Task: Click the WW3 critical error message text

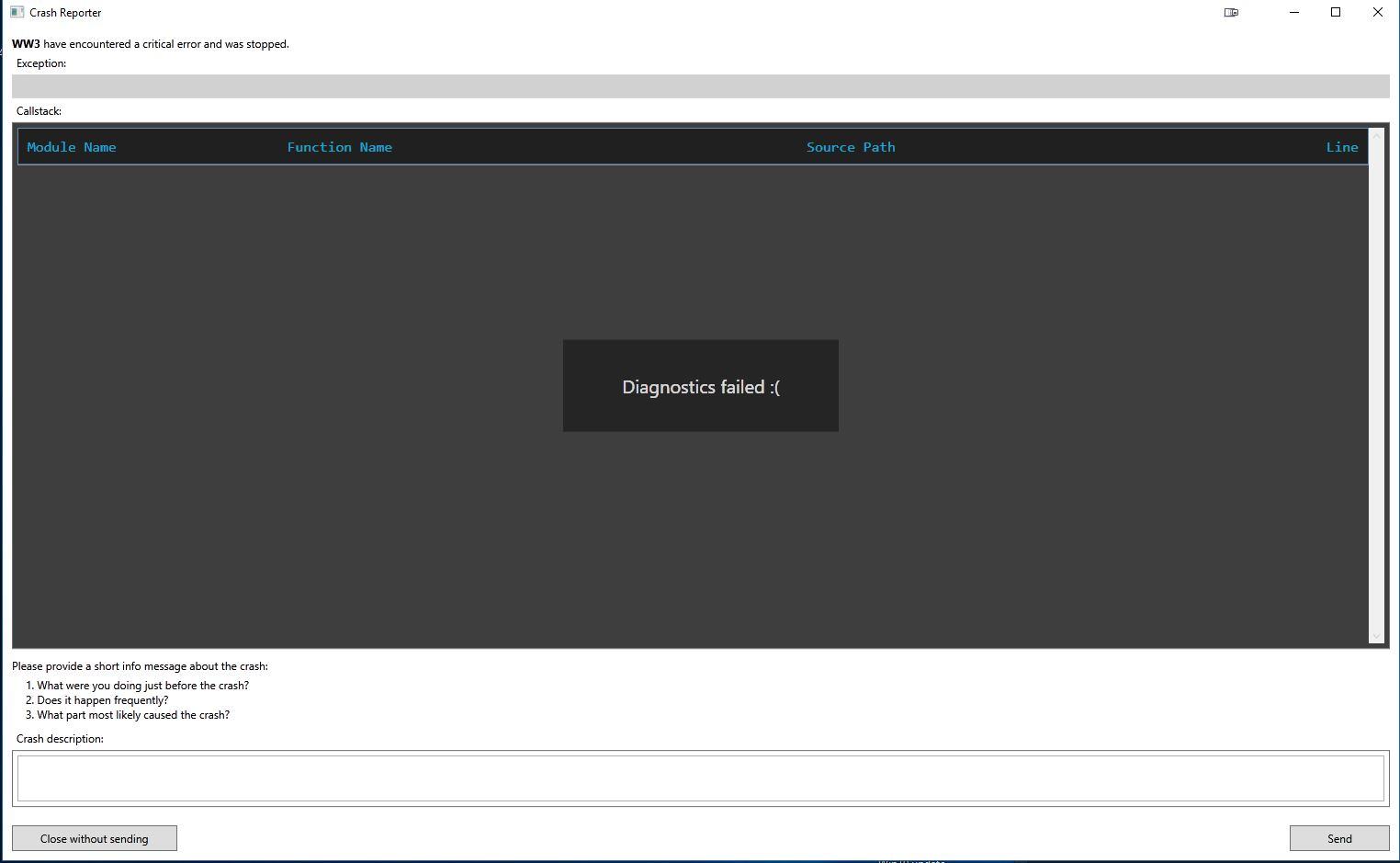Action: pyautogui.click(x=151, y=44)
